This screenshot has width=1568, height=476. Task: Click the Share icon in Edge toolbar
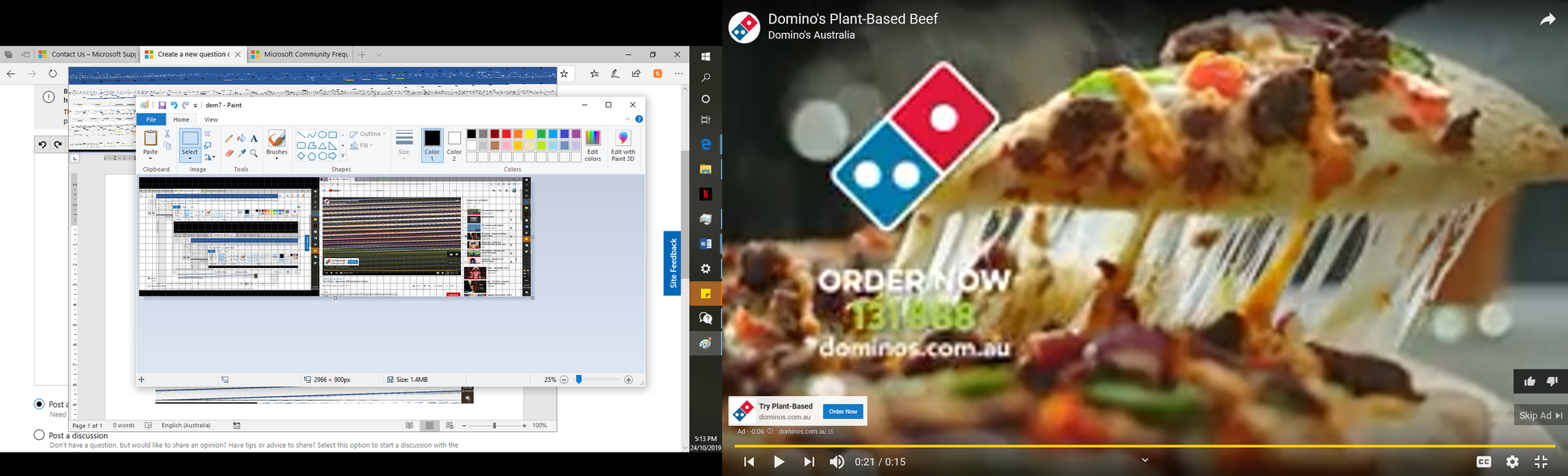click(x=636, y=74)
